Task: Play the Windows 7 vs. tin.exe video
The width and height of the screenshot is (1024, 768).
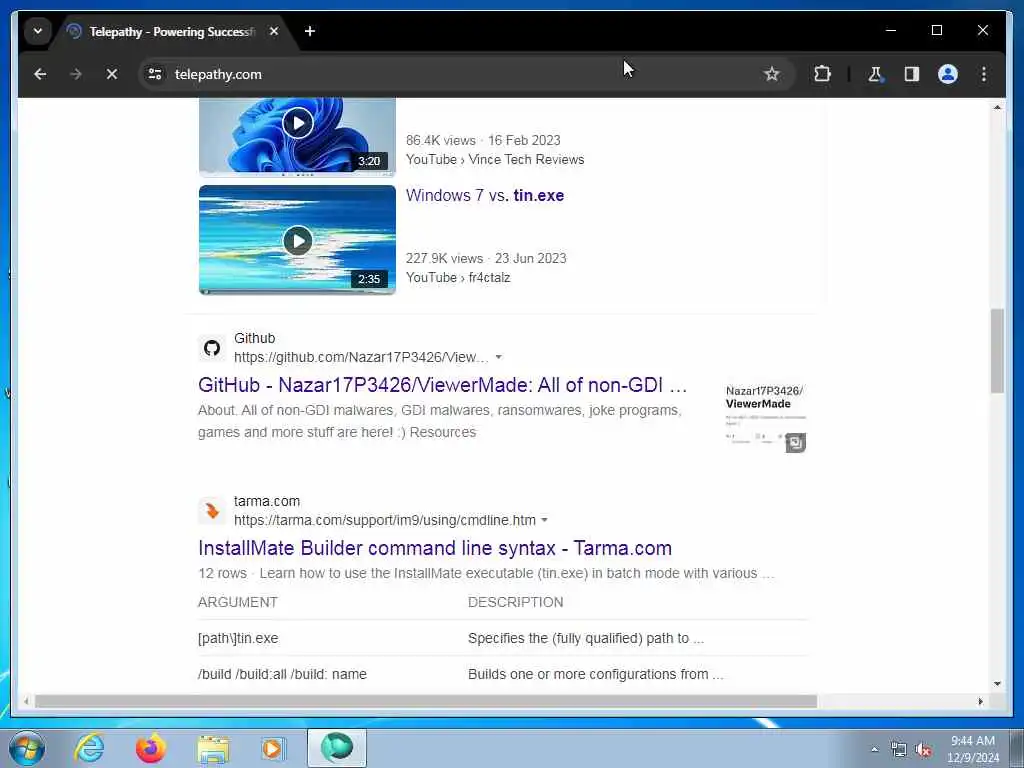Action: (x=297, y=240)
